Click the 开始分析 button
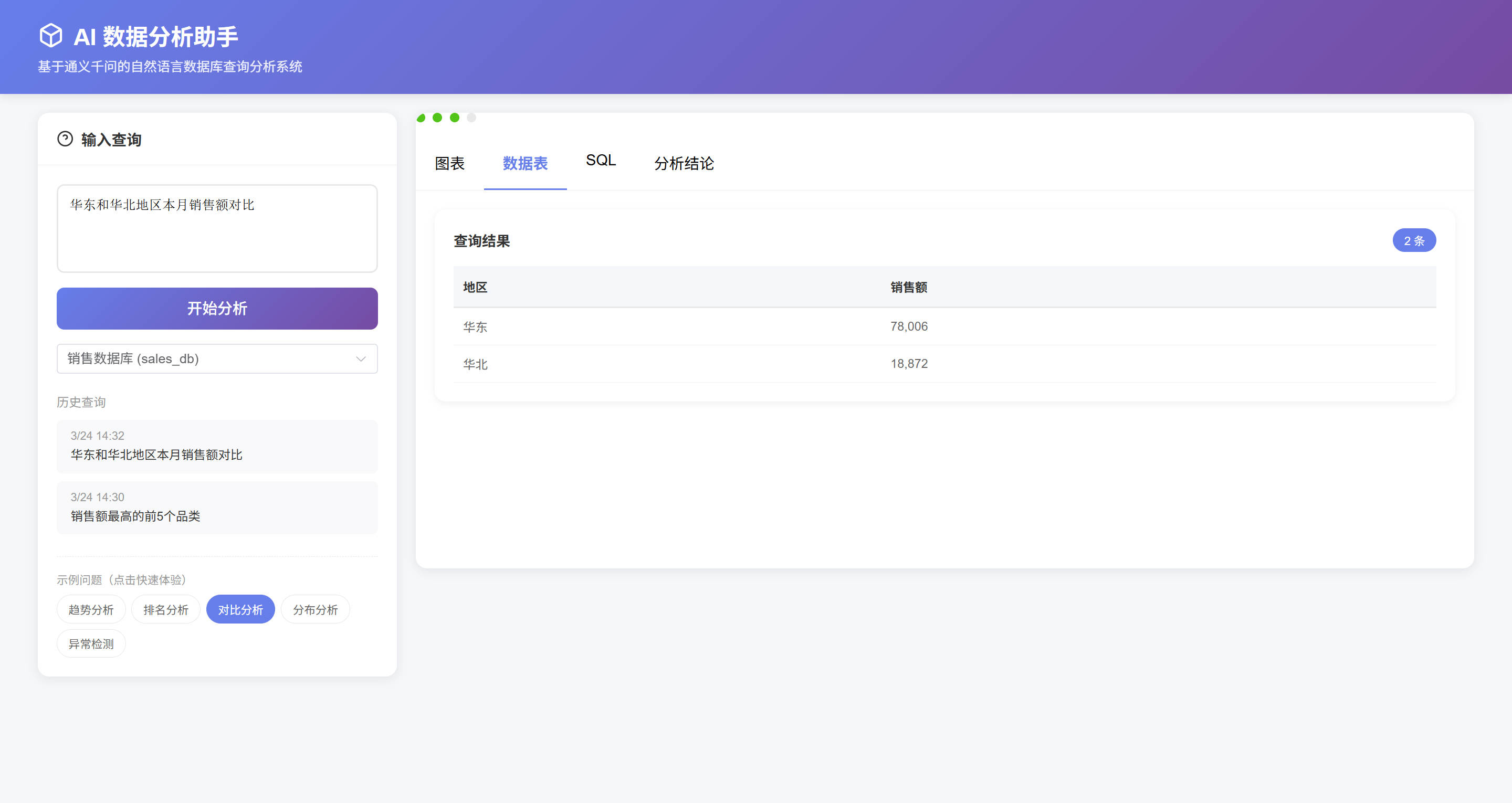The width and height of the screenshot is (1512, 803). pos(217,308)
